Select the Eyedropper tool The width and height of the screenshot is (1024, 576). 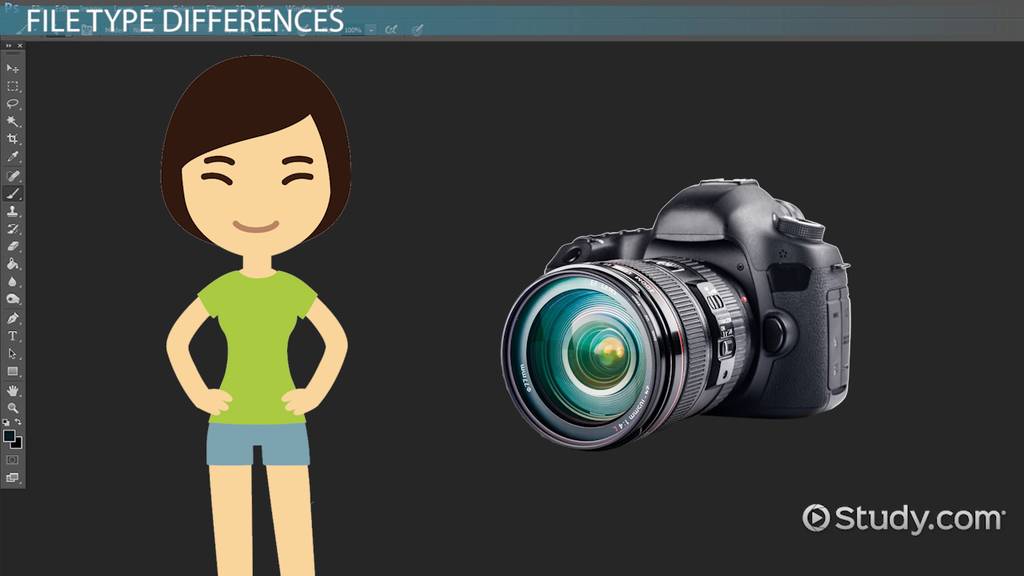tap(13, 157)
